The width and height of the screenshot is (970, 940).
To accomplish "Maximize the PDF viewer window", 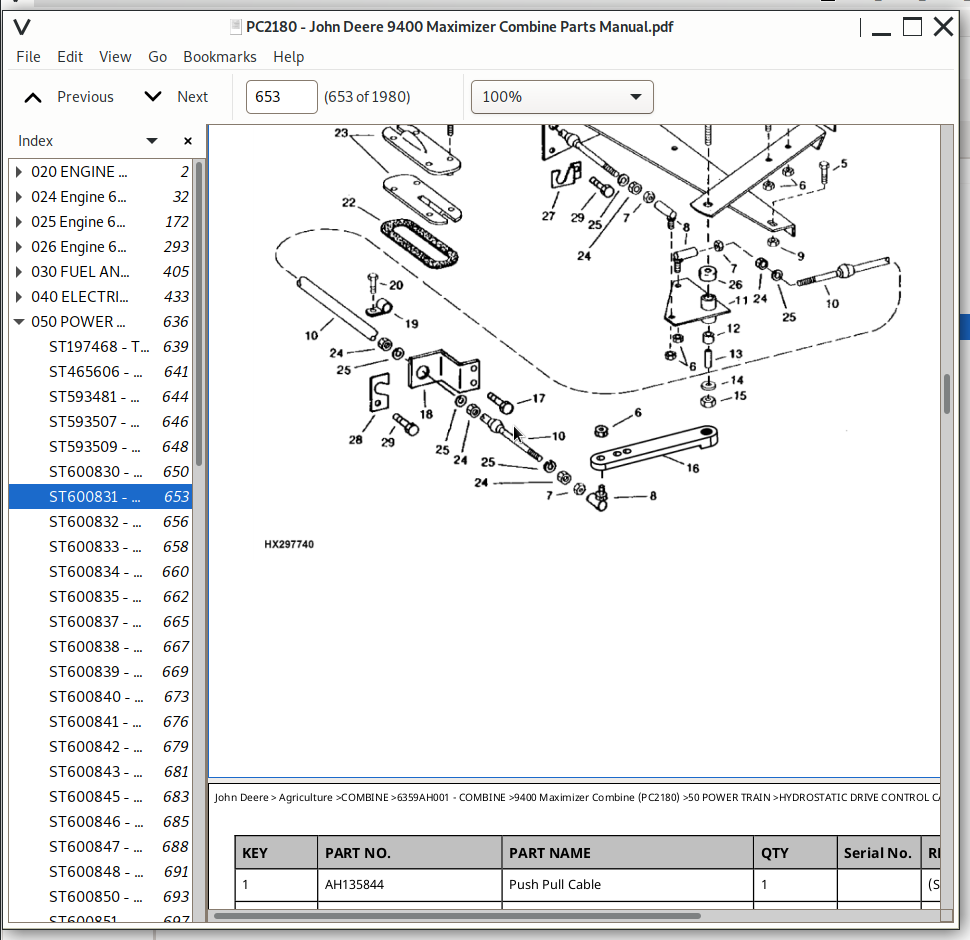I will coord(912,27).
